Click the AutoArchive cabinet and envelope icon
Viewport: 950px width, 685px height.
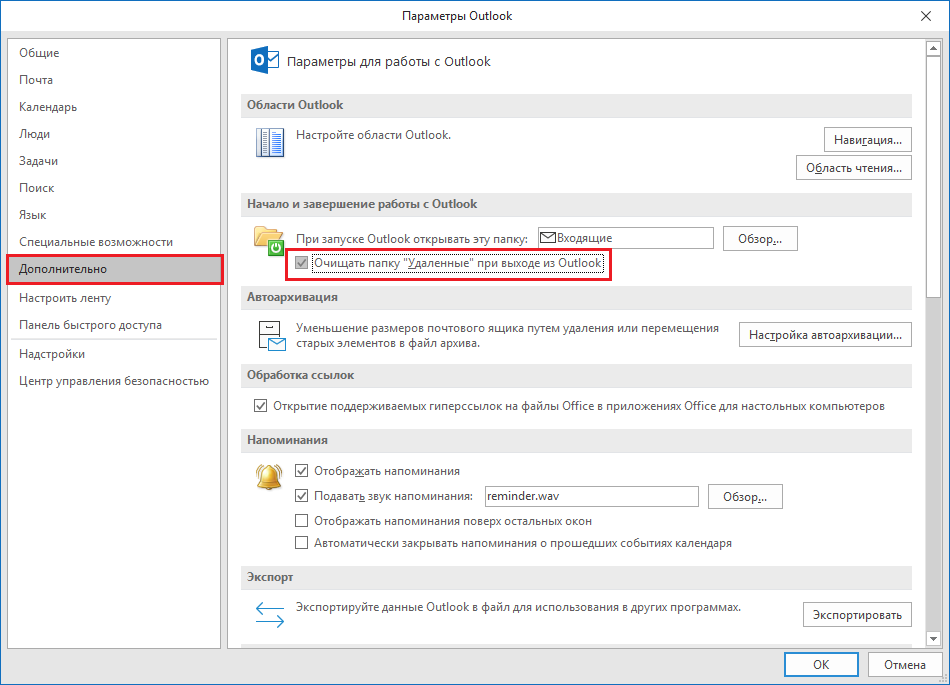271,336
